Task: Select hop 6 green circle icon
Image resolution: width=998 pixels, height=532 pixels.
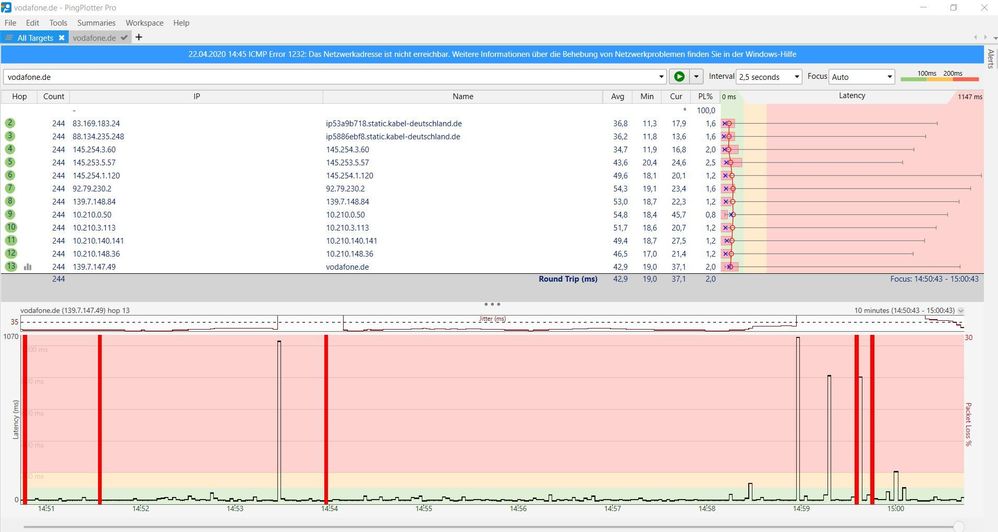Action: tap(10, 175)
